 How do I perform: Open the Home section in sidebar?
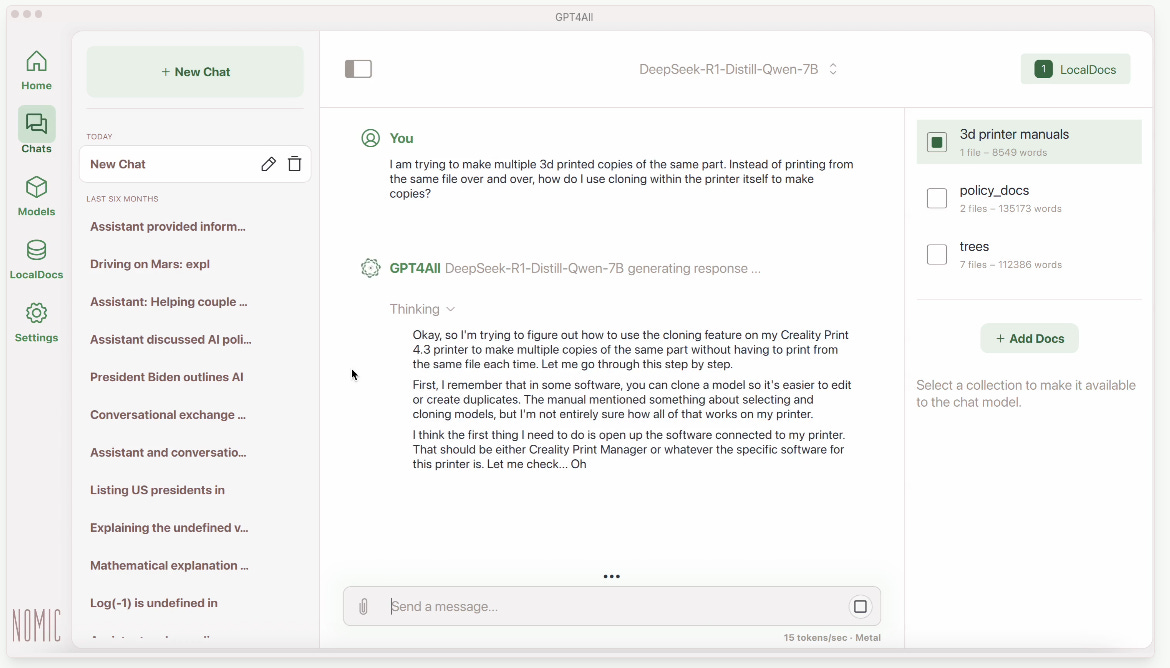36,70
